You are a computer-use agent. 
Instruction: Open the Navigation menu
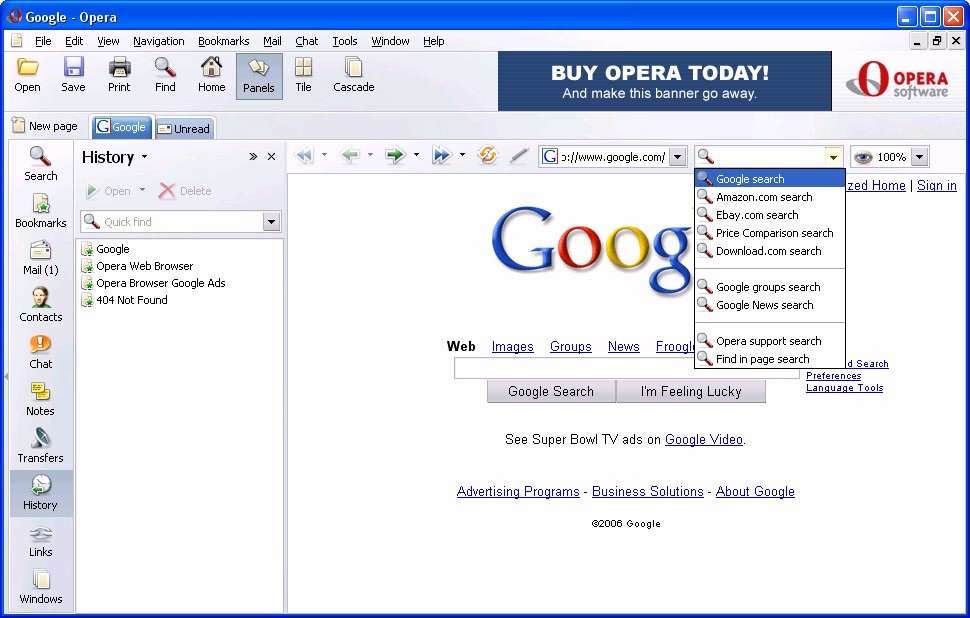pyautogui.click(x=158, y=41)
